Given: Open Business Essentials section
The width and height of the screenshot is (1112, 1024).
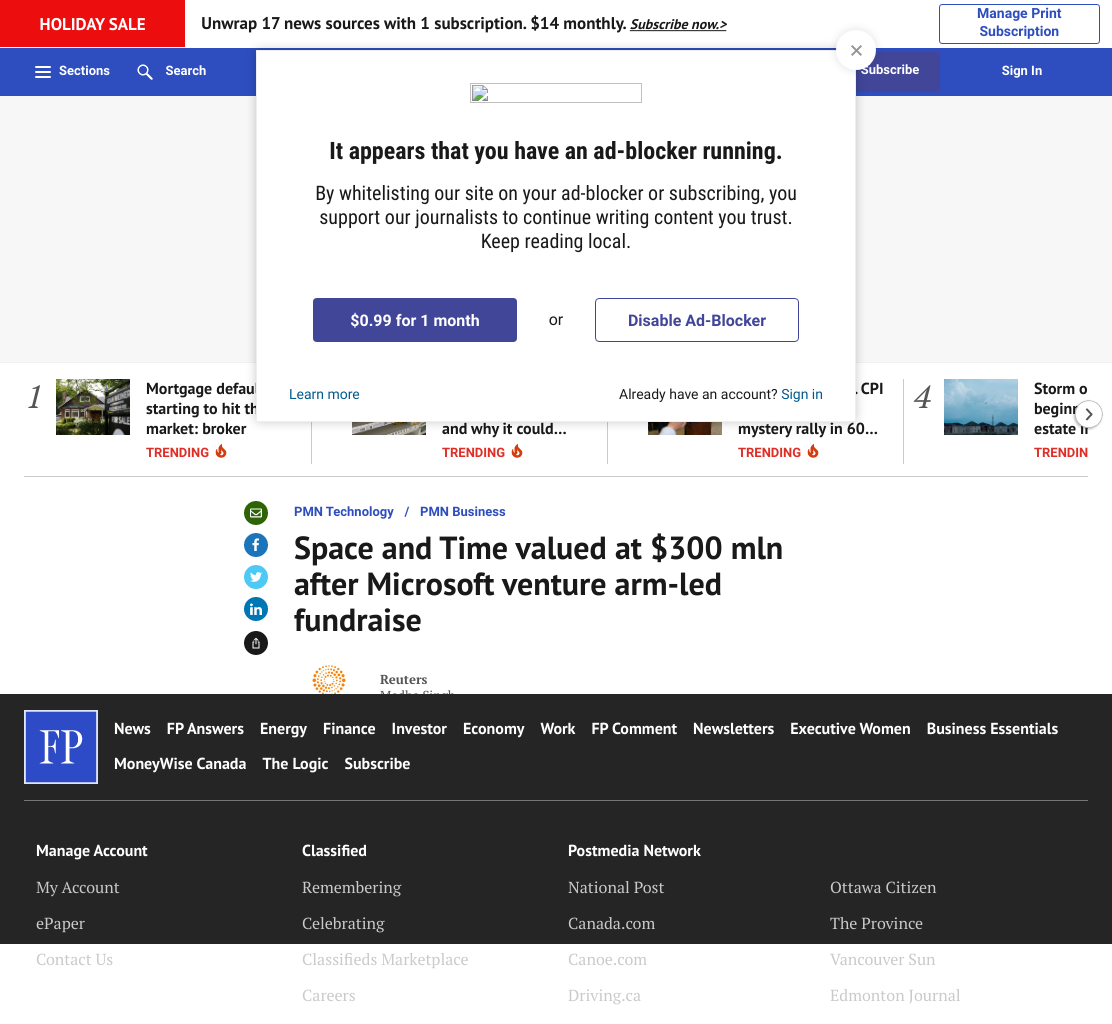Looking at the screenshot, I should coord(992,729).
